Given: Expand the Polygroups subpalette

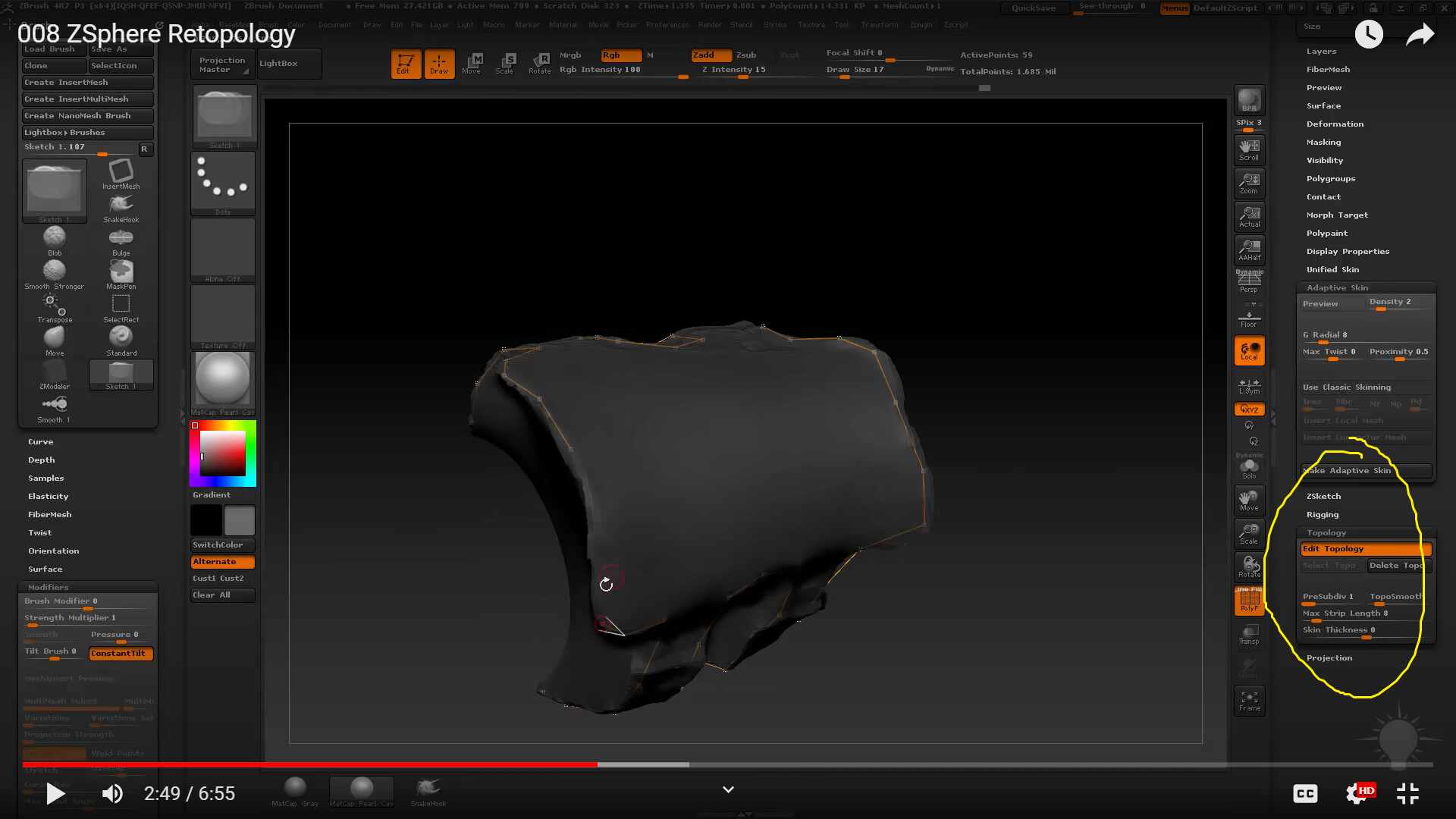Looking at the screenshot, I should tap(1330, 178).
